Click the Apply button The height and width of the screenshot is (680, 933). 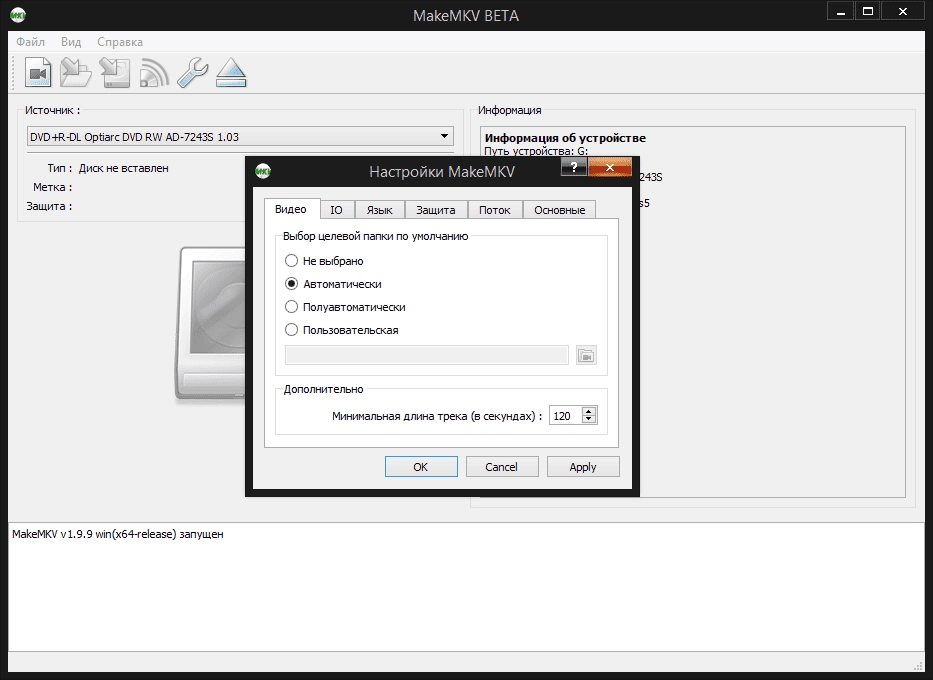(583, 467)
